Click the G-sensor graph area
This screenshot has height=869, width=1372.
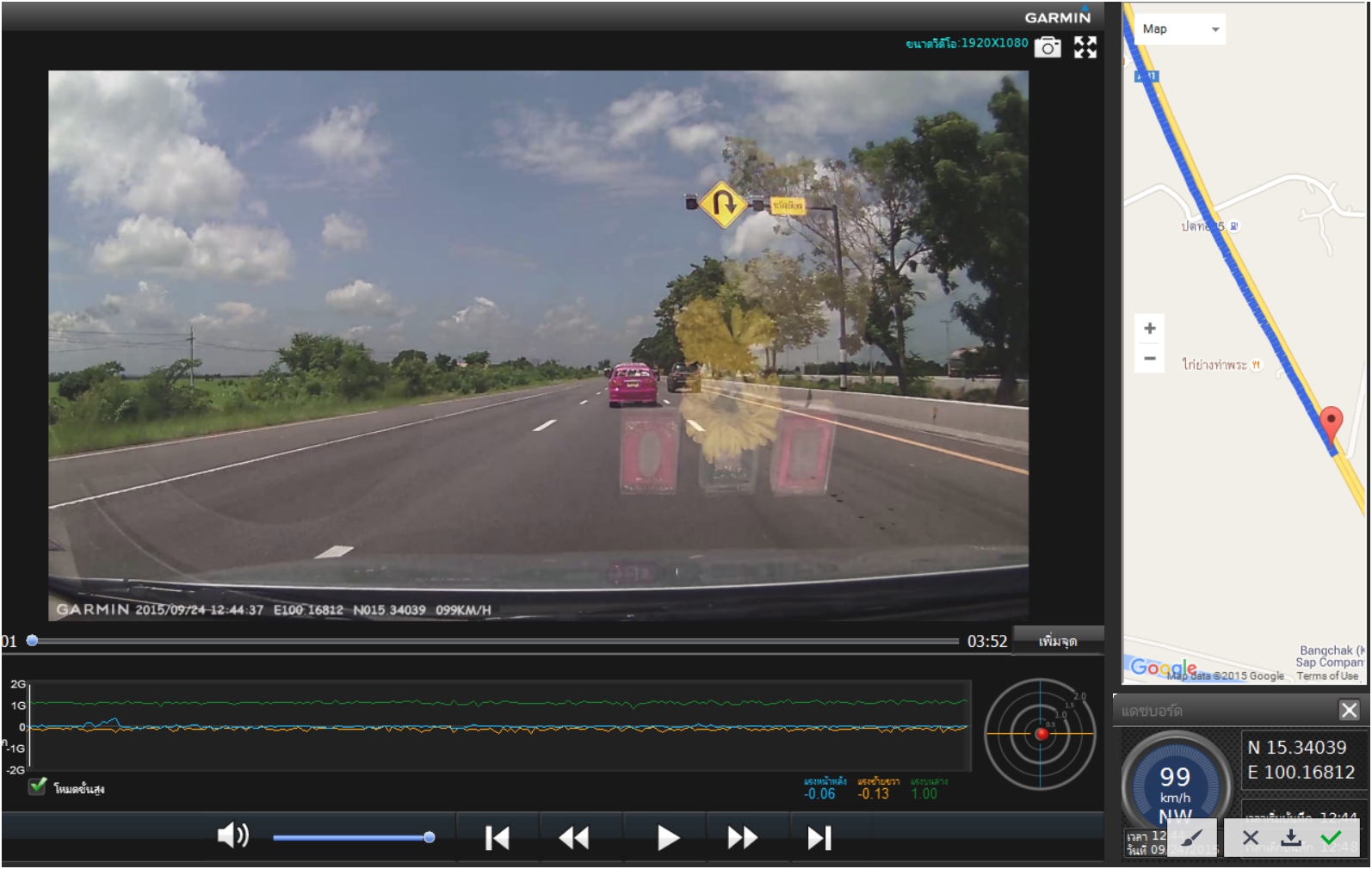500,727
